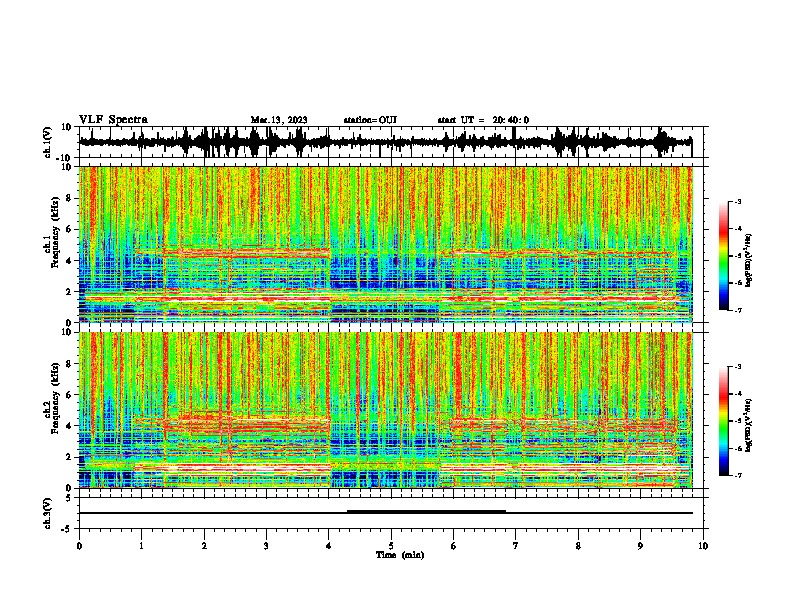
Task: Click the "Time (min)" x-axis label
Action: [400, 555]
